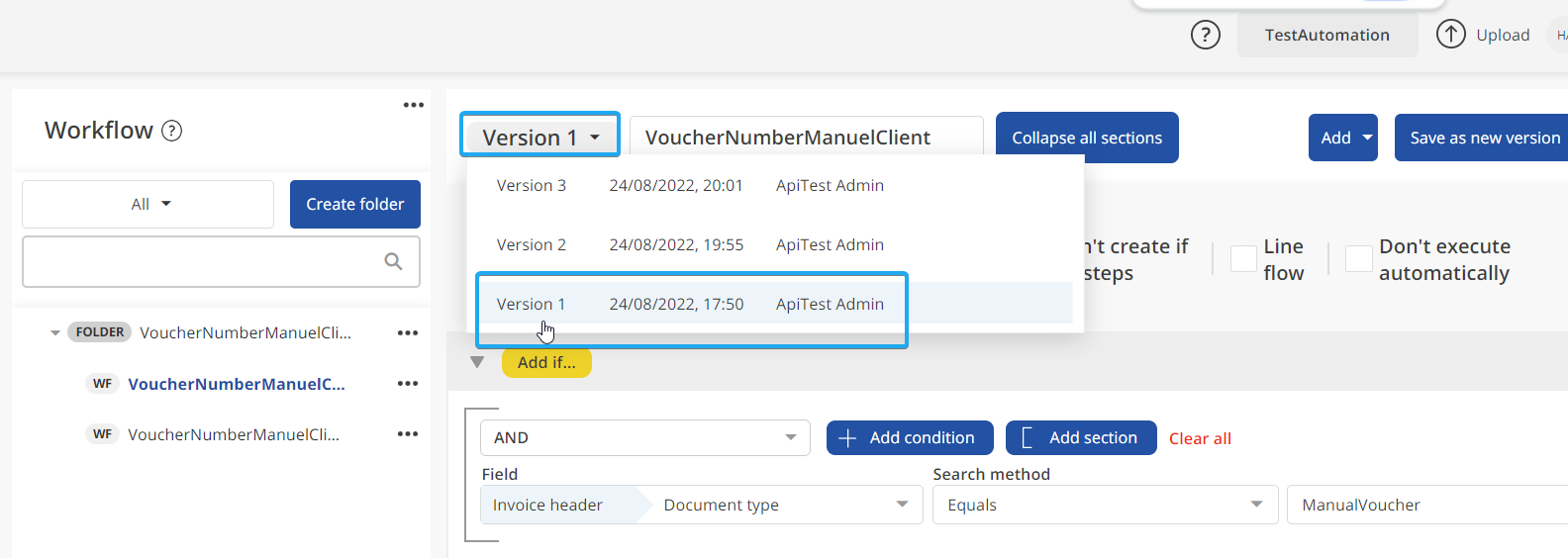Click the search magnifier icon
1568x558 pixels.
click(393, 261)
